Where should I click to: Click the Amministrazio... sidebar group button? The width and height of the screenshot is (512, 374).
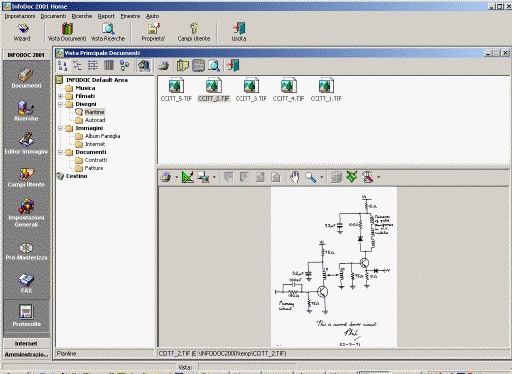(x=26, y=355)
